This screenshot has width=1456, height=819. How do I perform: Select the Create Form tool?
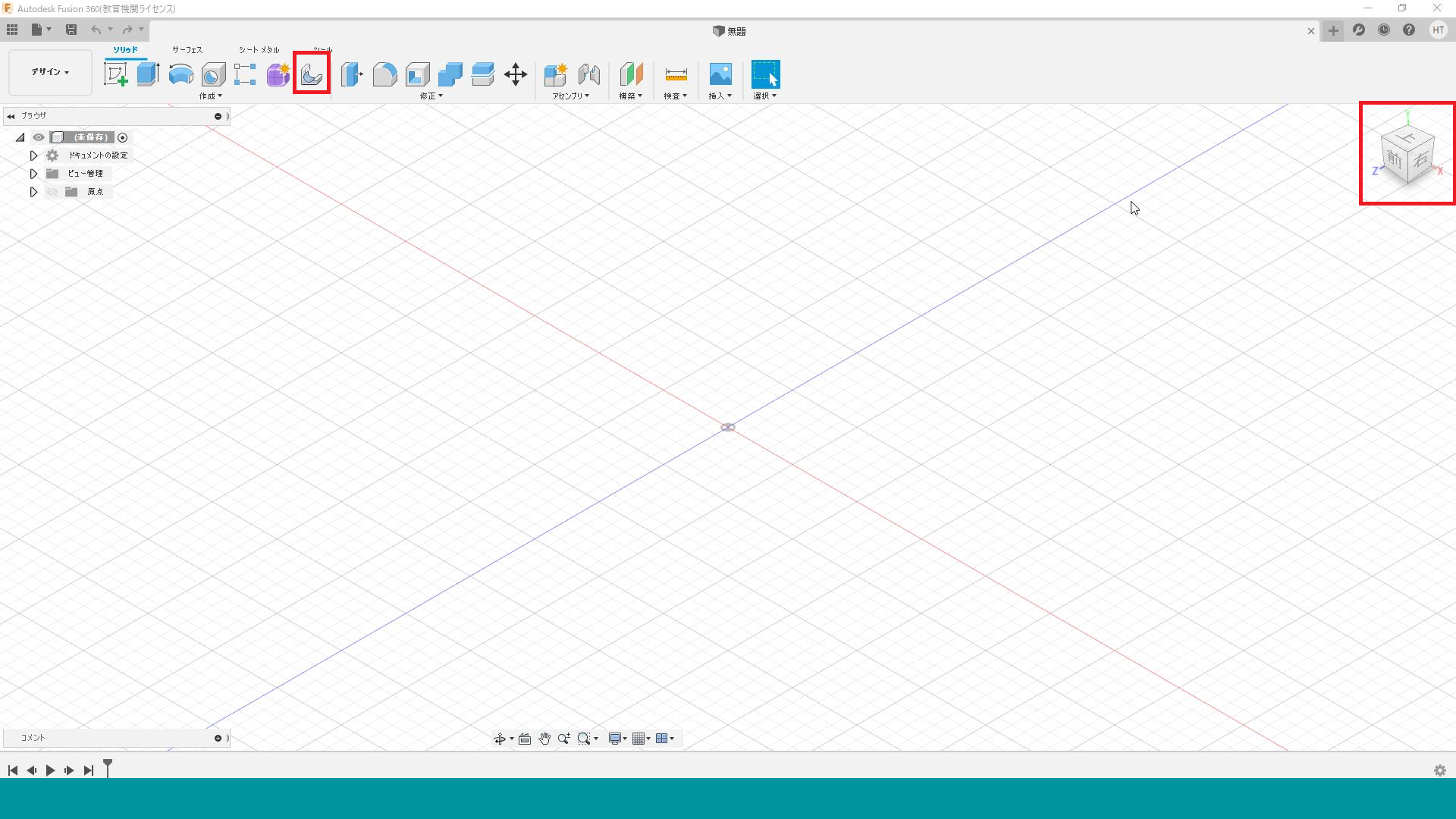tap(278, 74)
